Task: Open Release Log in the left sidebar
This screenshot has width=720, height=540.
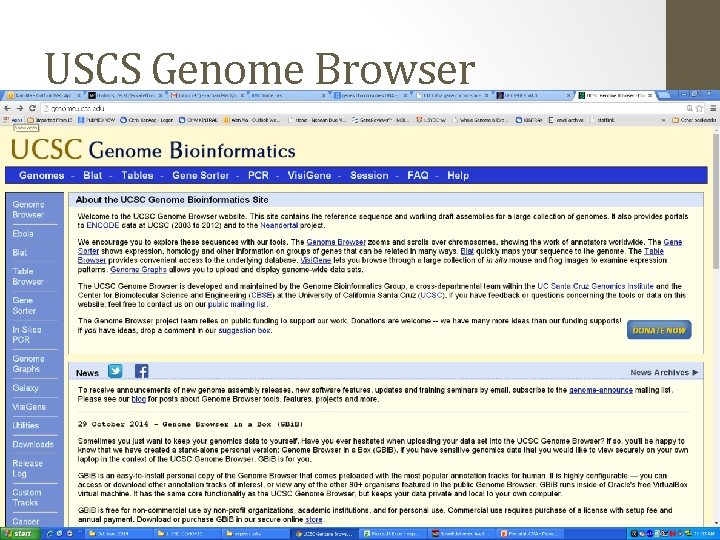Action: [x=28, y=468]
